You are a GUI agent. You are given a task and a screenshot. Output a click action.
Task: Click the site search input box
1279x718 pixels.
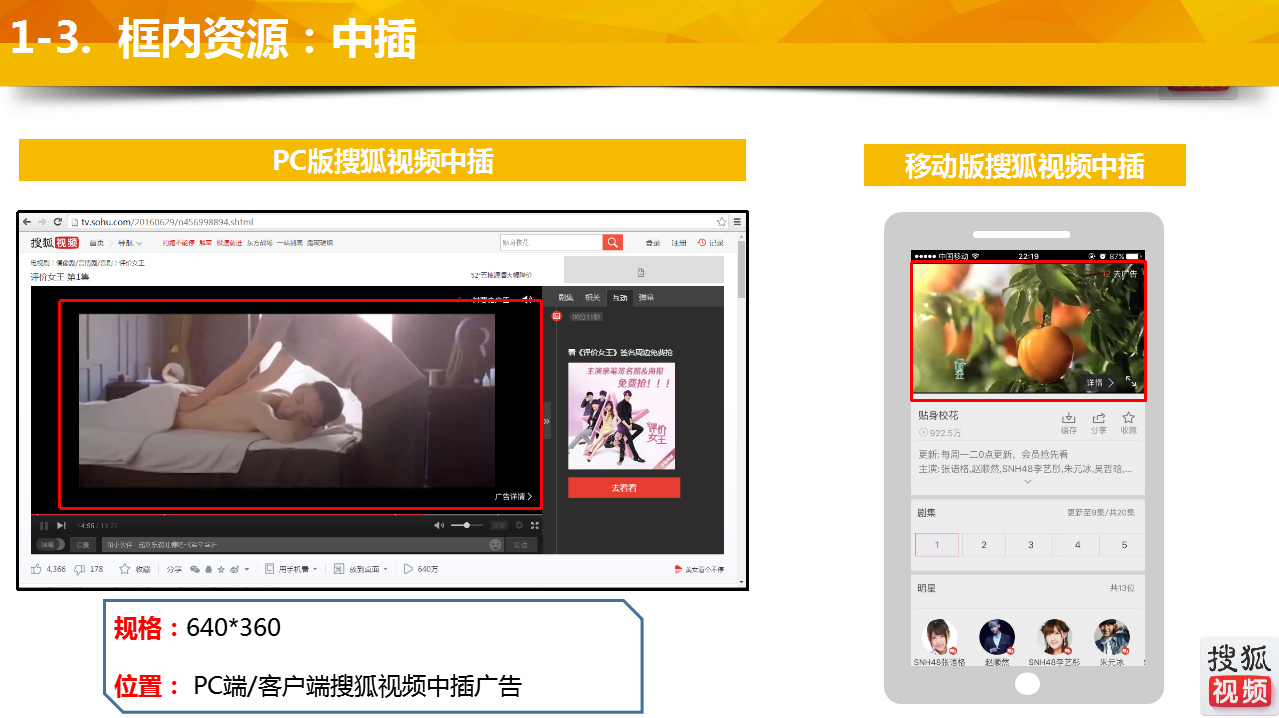tap(551, 243)
